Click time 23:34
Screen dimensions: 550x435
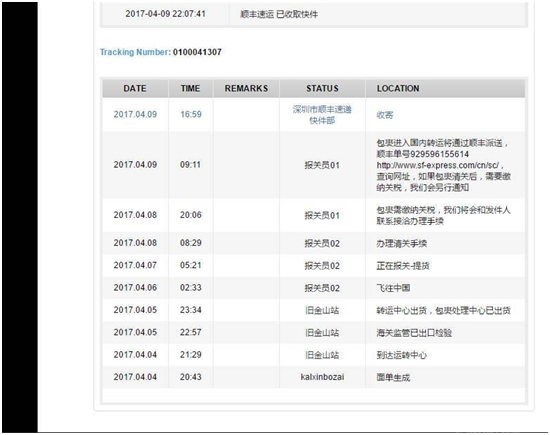(x=191, y=310)
